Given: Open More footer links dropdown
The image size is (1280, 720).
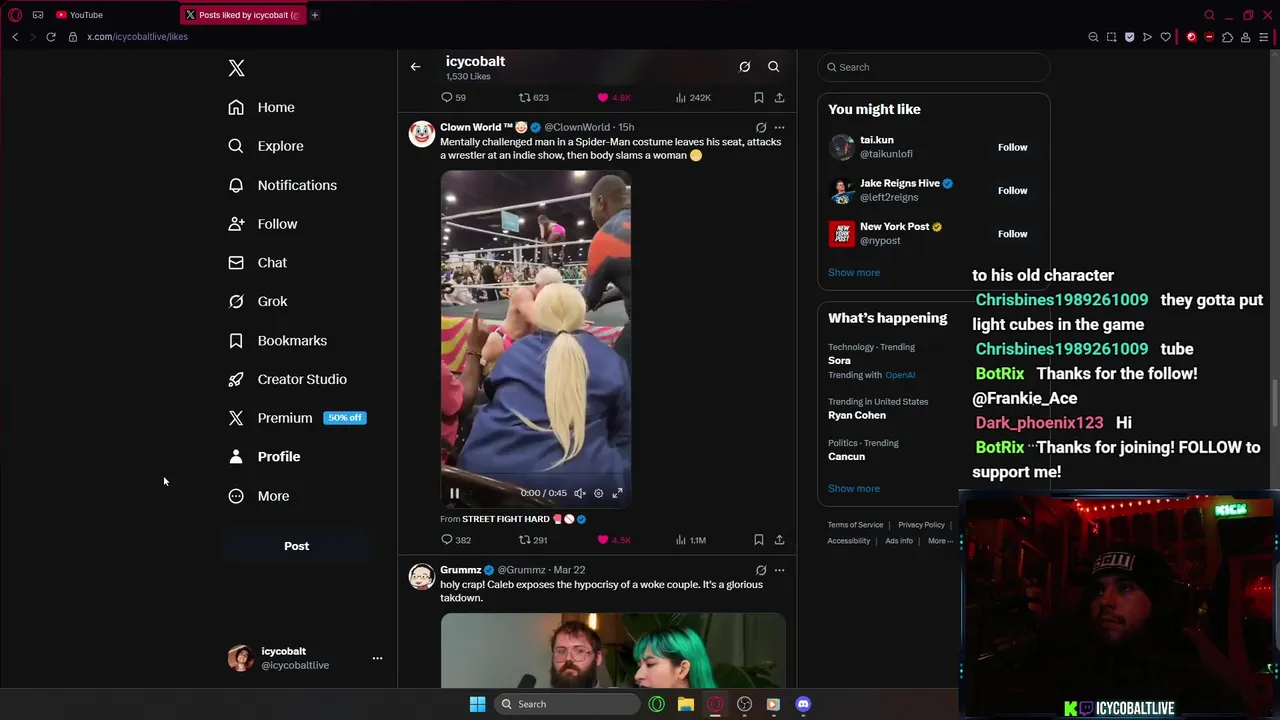Looking at the screenshot, I should tap(940, 541).
